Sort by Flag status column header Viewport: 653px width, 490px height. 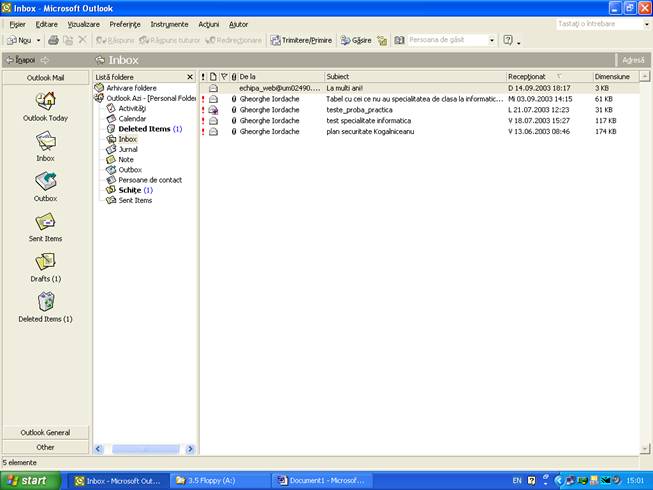click(224, 77)
